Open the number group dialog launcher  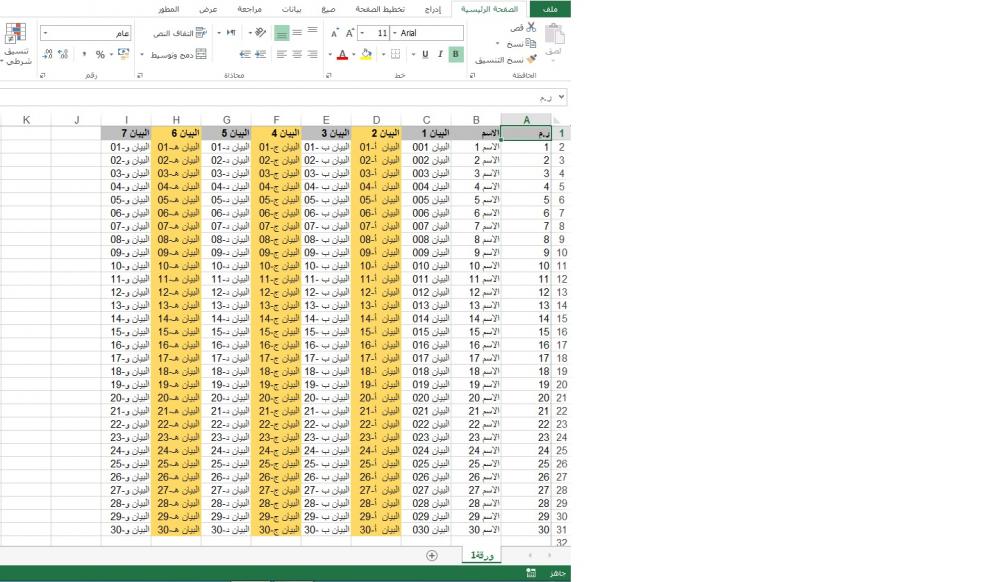pyautogui.click(x=43, y=75)
